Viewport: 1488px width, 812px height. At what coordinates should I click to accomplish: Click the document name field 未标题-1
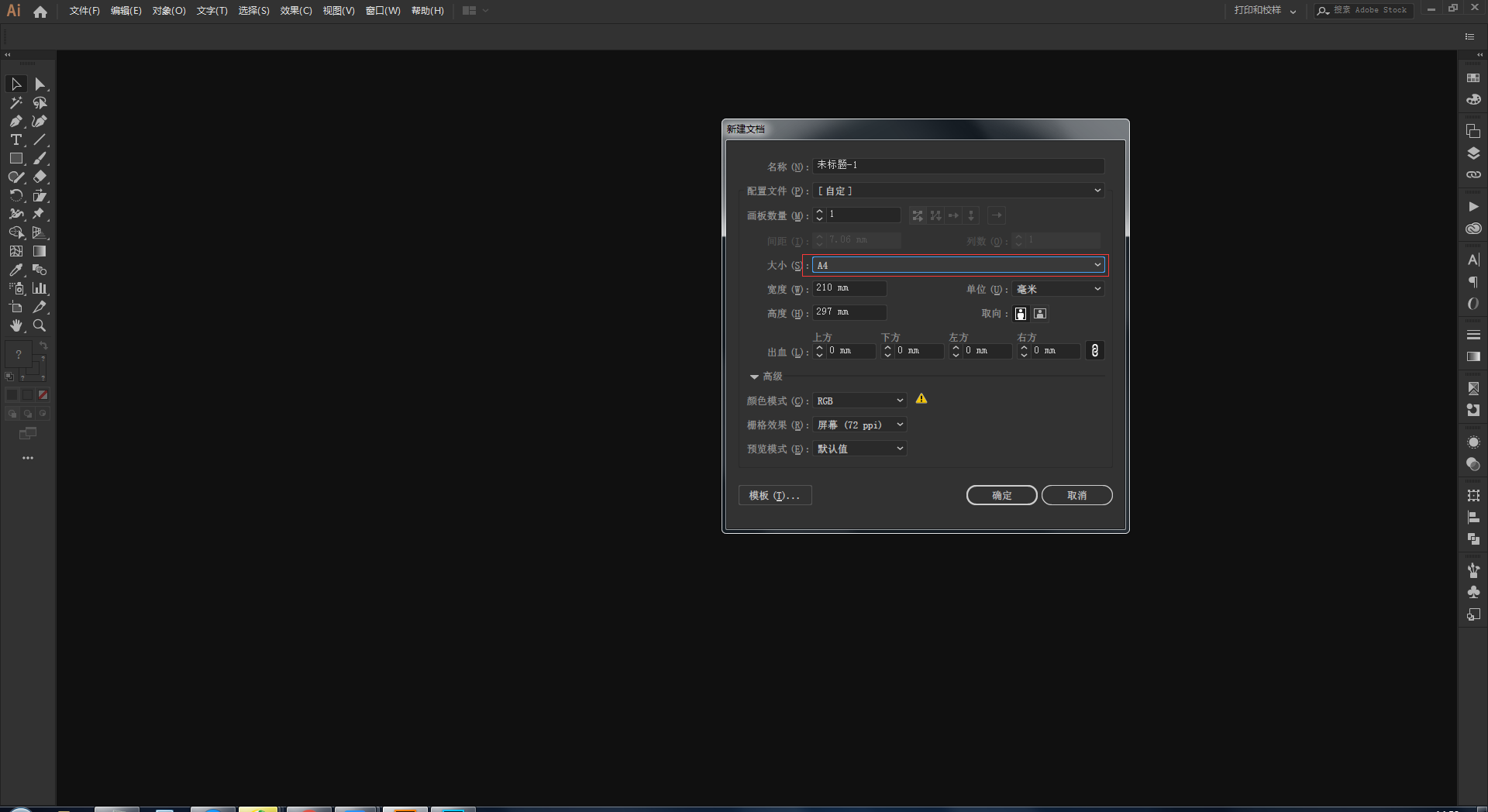point(959,166)
